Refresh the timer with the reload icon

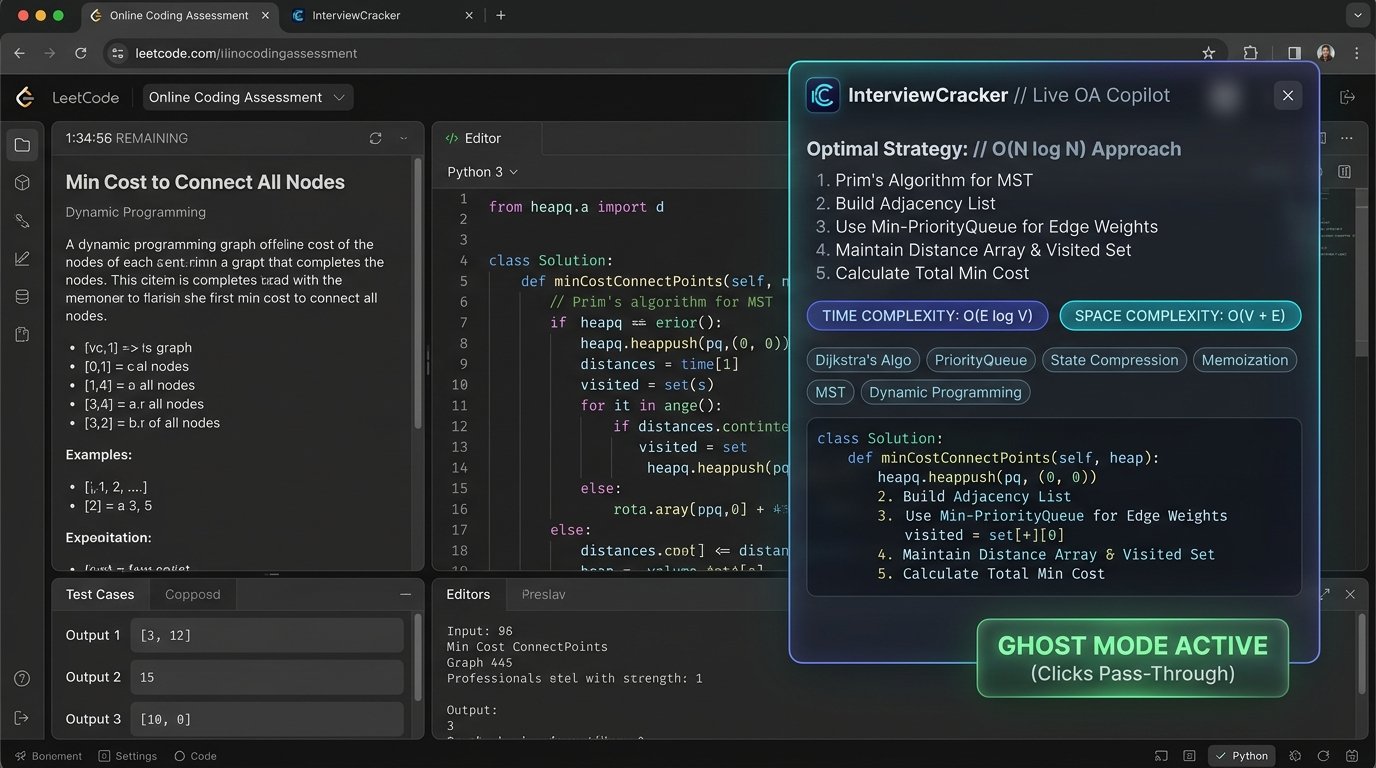[x=375, y=138]
